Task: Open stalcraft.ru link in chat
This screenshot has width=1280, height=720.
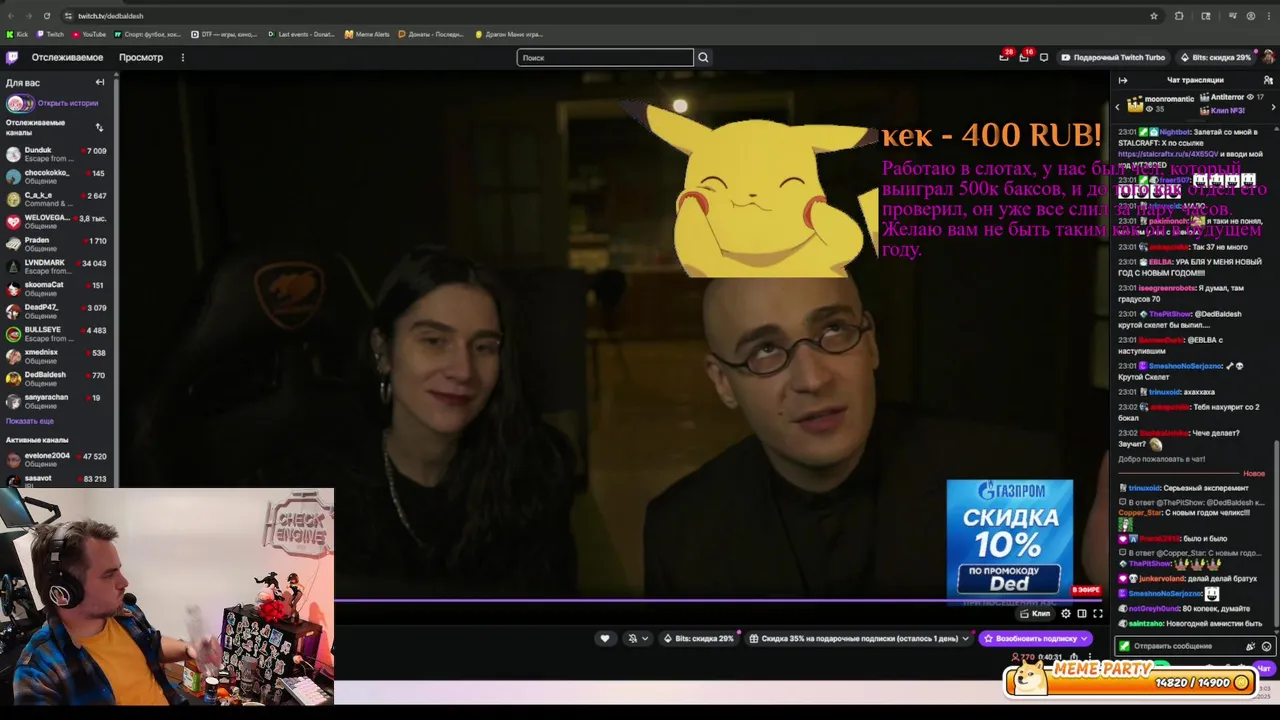Action: click(1168, 154)
